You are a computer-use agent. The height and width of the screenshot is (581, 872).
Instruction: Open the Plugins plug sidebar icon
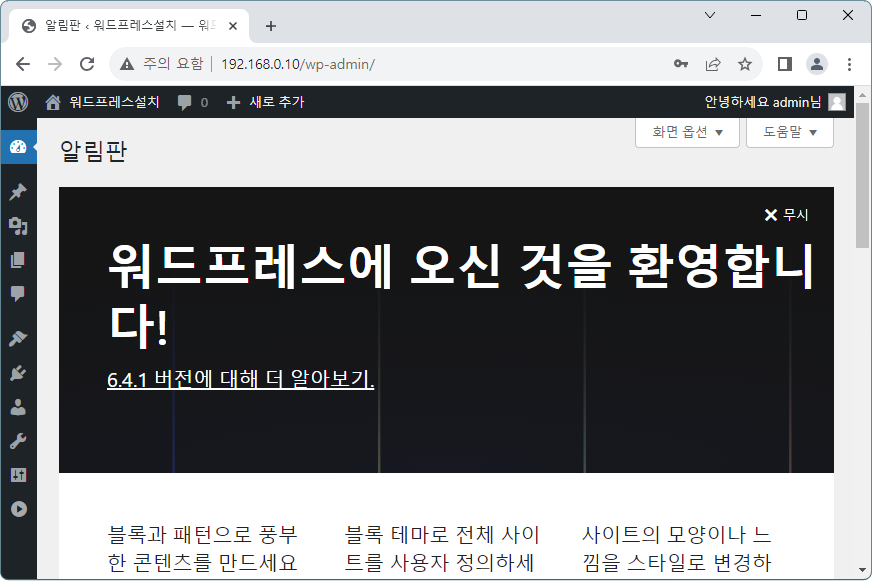(18, 373)
